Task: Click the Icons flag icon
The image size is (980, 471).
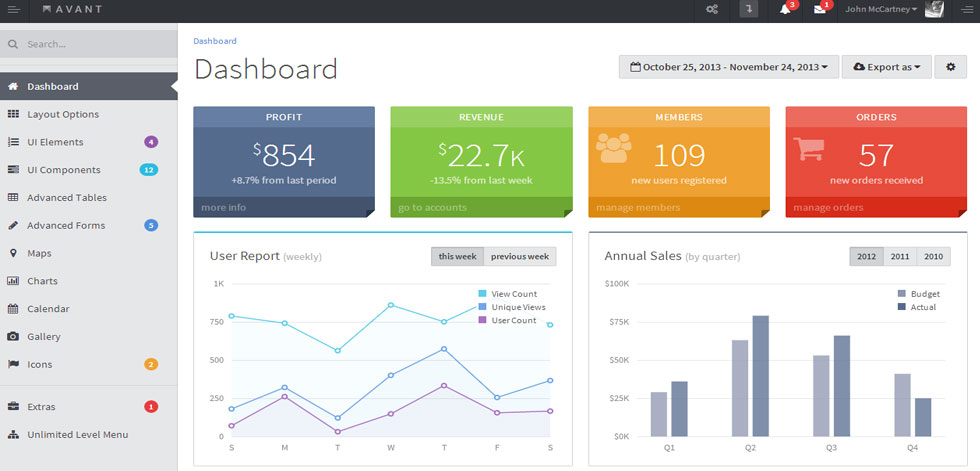Action: click(13, 364)
